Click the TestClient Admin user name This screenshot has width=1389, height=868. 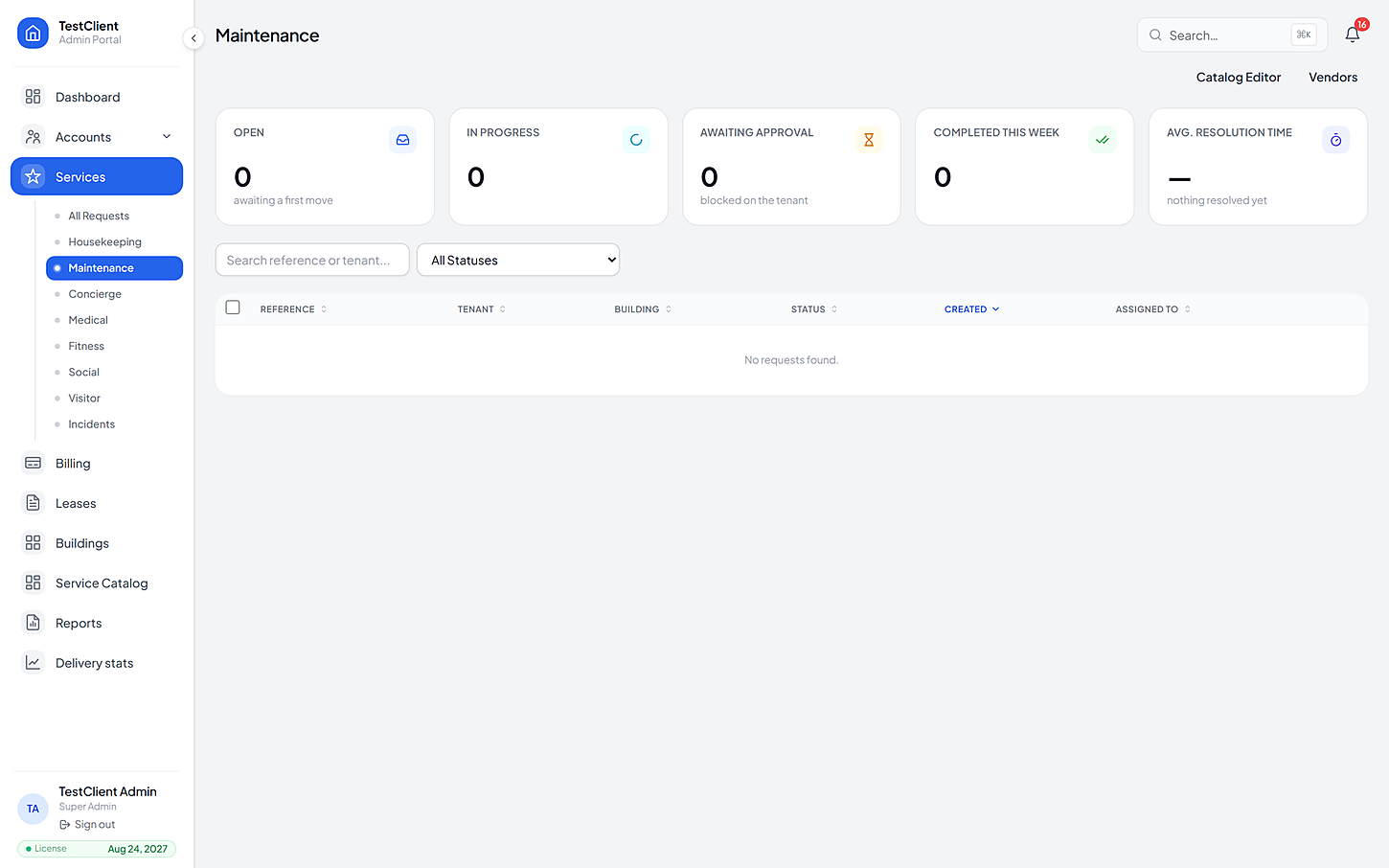point(107,791)
